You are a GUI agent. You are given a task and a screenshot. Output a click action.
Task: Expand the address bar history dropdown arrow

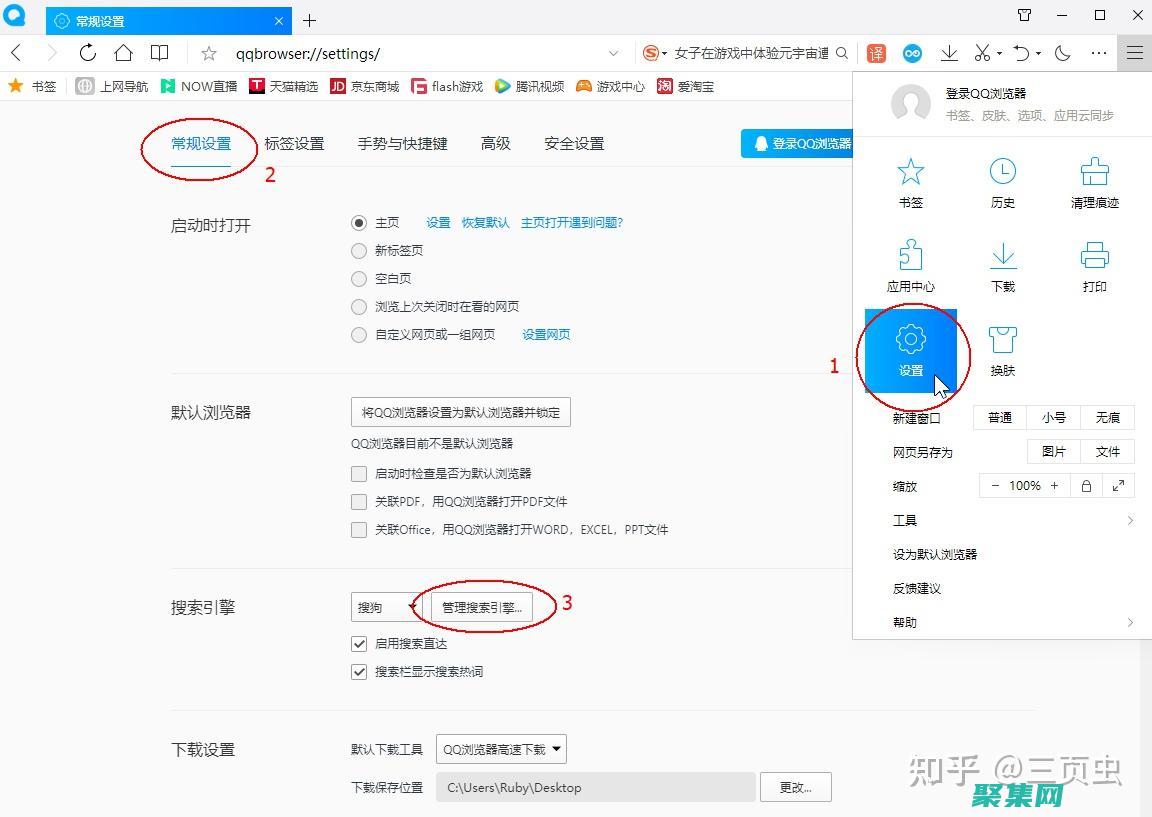point(613,54)
